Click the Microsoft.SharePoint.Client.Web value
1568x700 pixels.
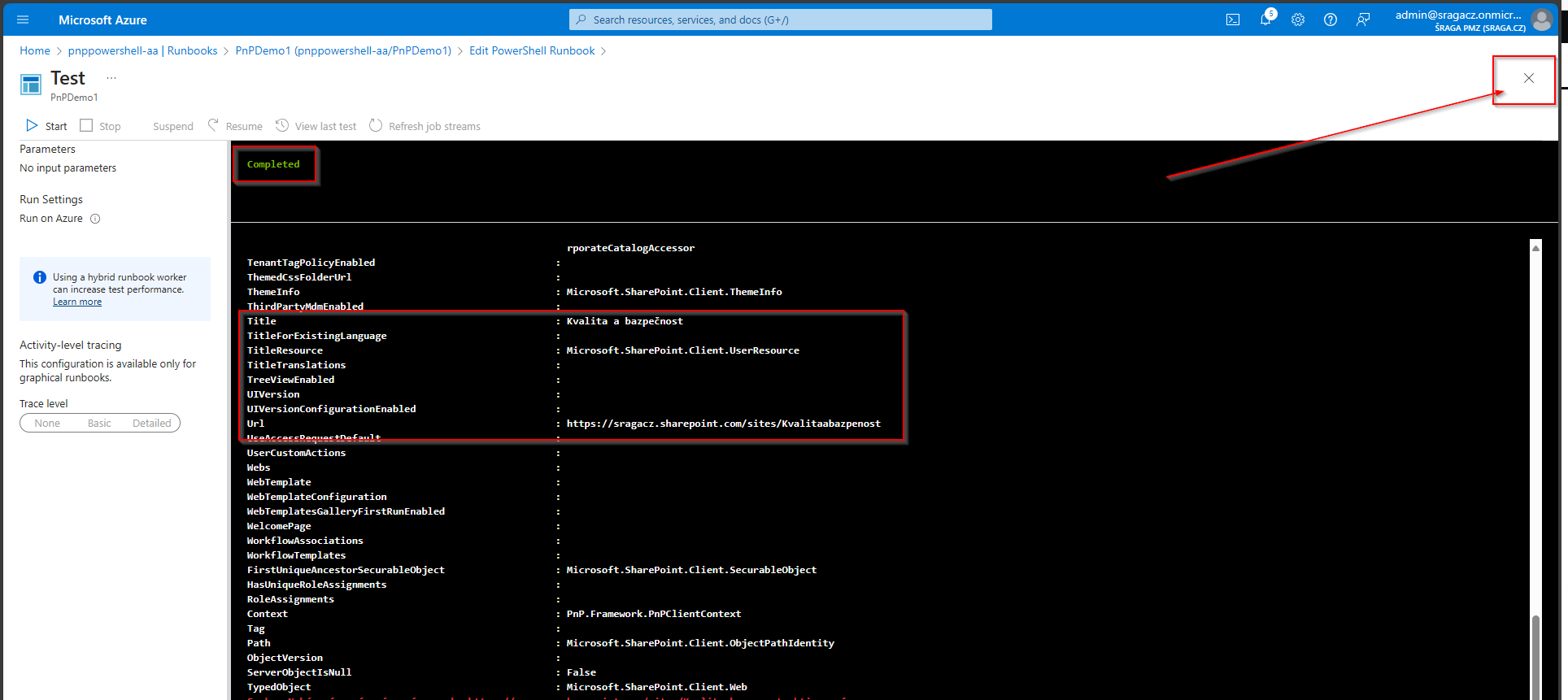(657, 687)
